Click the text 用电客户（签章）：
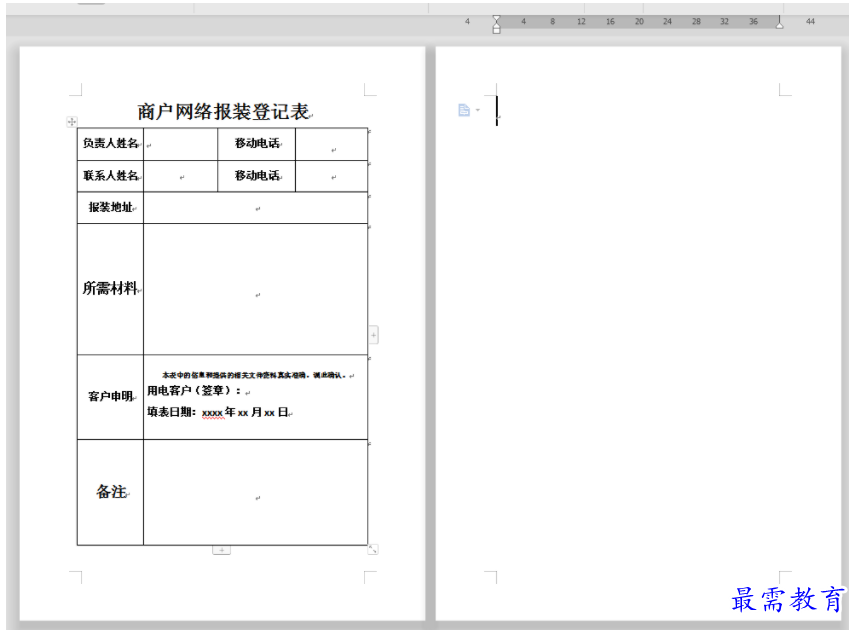Screen dimensions: 853x631 click(x=195, y=391)
